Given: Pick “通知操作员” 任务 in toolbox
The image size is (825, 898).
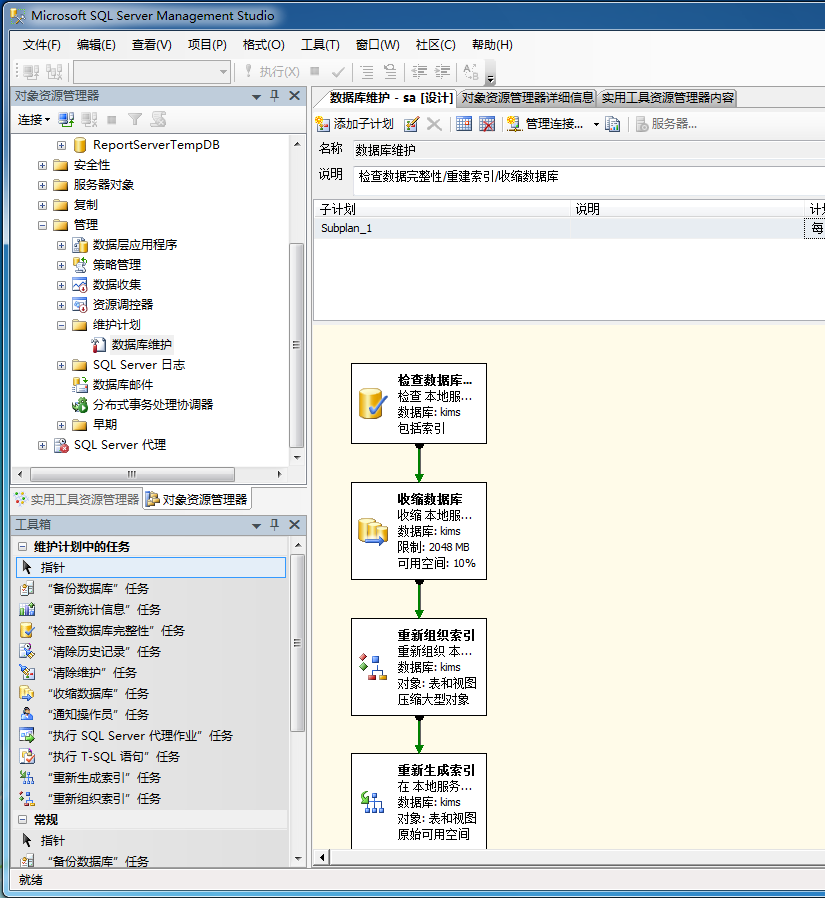Looking at the screenshot, I should [84, 714].
